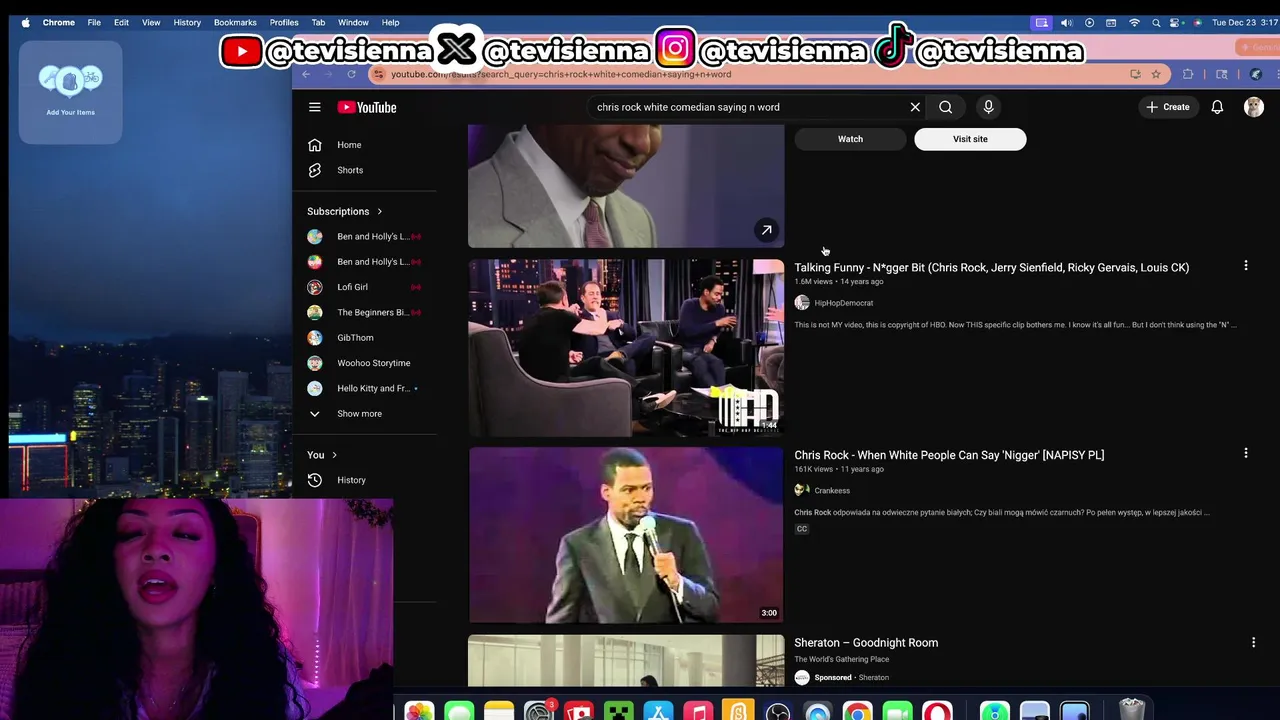The image size is (1280, 720).
Task: Open Talking Funny video title link
Action: point(991,268)
